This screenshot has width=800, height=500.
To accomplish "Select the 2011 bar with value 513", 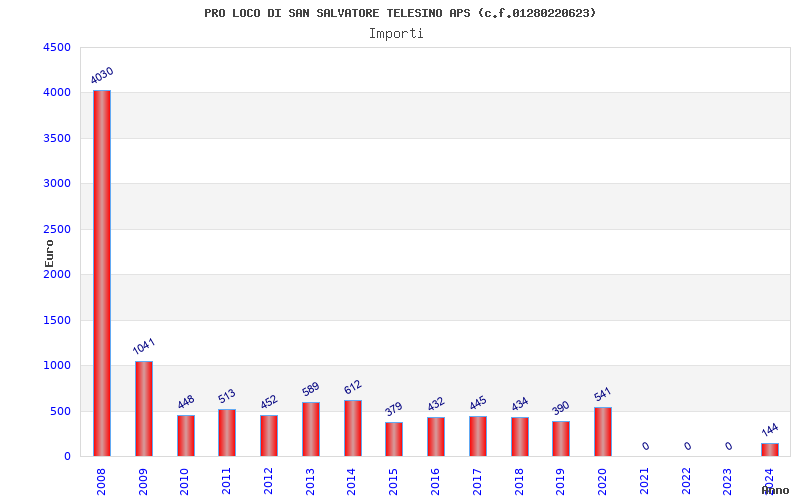I will (x=227, y=433).
